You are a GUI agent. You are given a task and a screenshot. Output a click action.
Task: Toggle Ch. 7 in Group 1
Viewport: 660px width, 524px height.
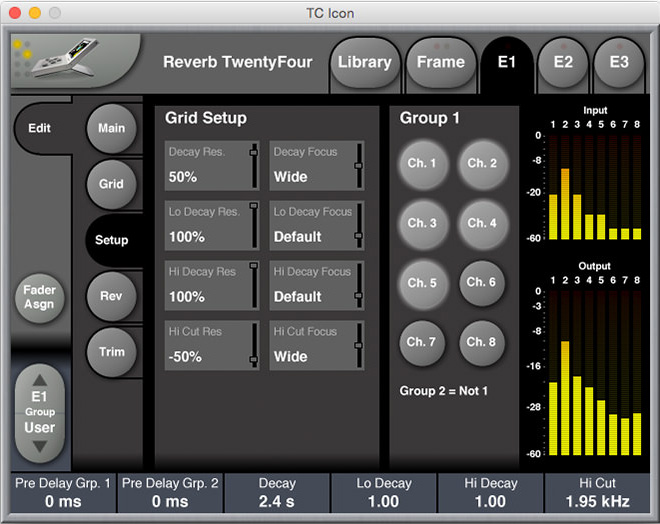[422, 342]
